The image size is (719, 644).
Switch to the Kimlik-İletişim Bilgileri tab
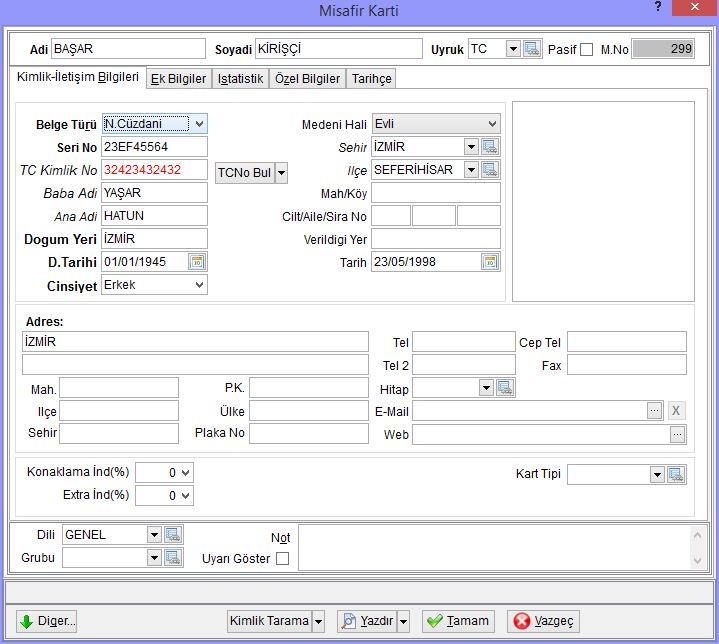tap(77, 77)
